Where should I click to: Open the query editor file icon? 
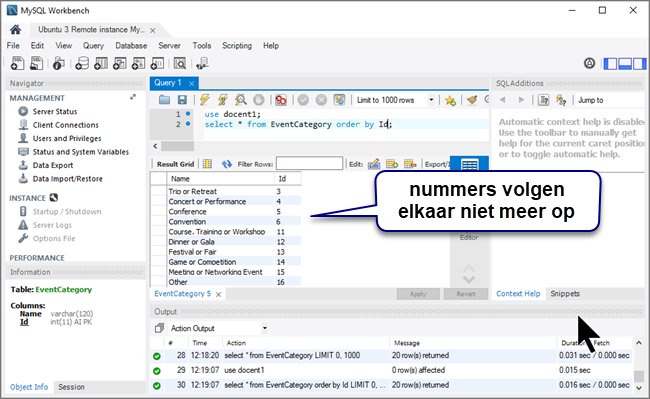(x=165, y=100)
